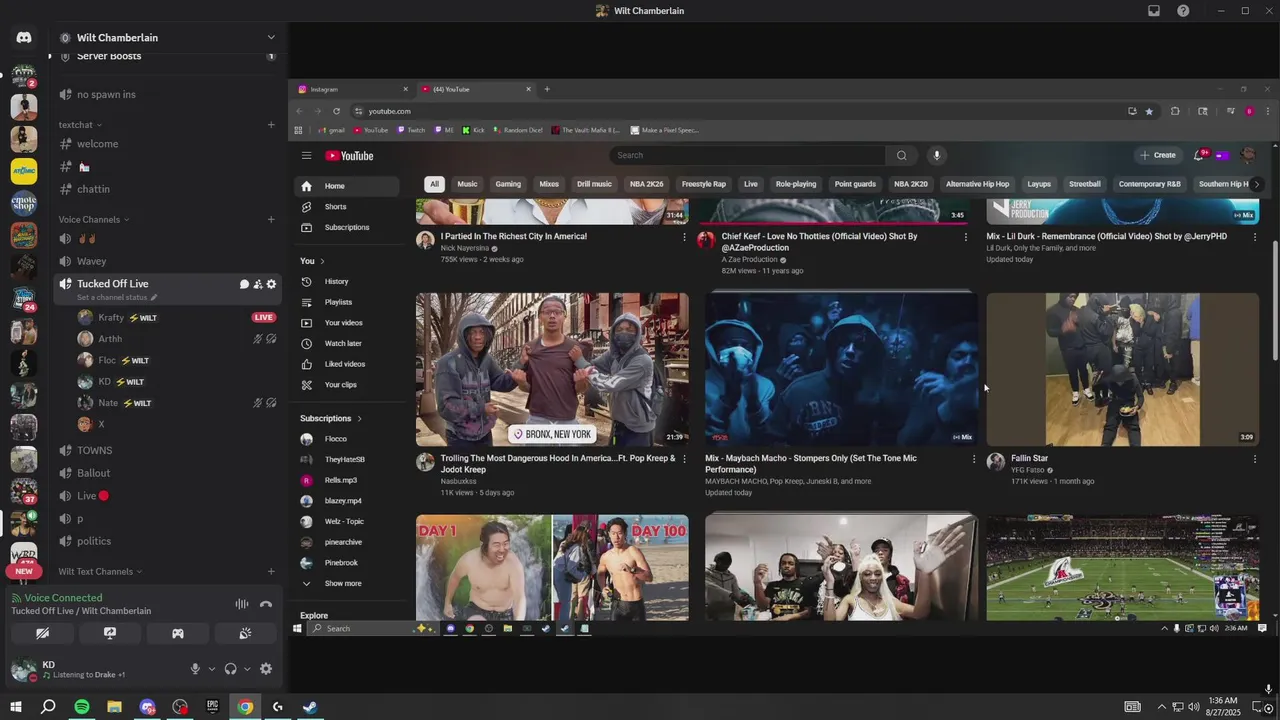Viewport: 1280px width, 720px height.
Task: Collapse the Wilt Text Channels category
Action: [100, 571]
